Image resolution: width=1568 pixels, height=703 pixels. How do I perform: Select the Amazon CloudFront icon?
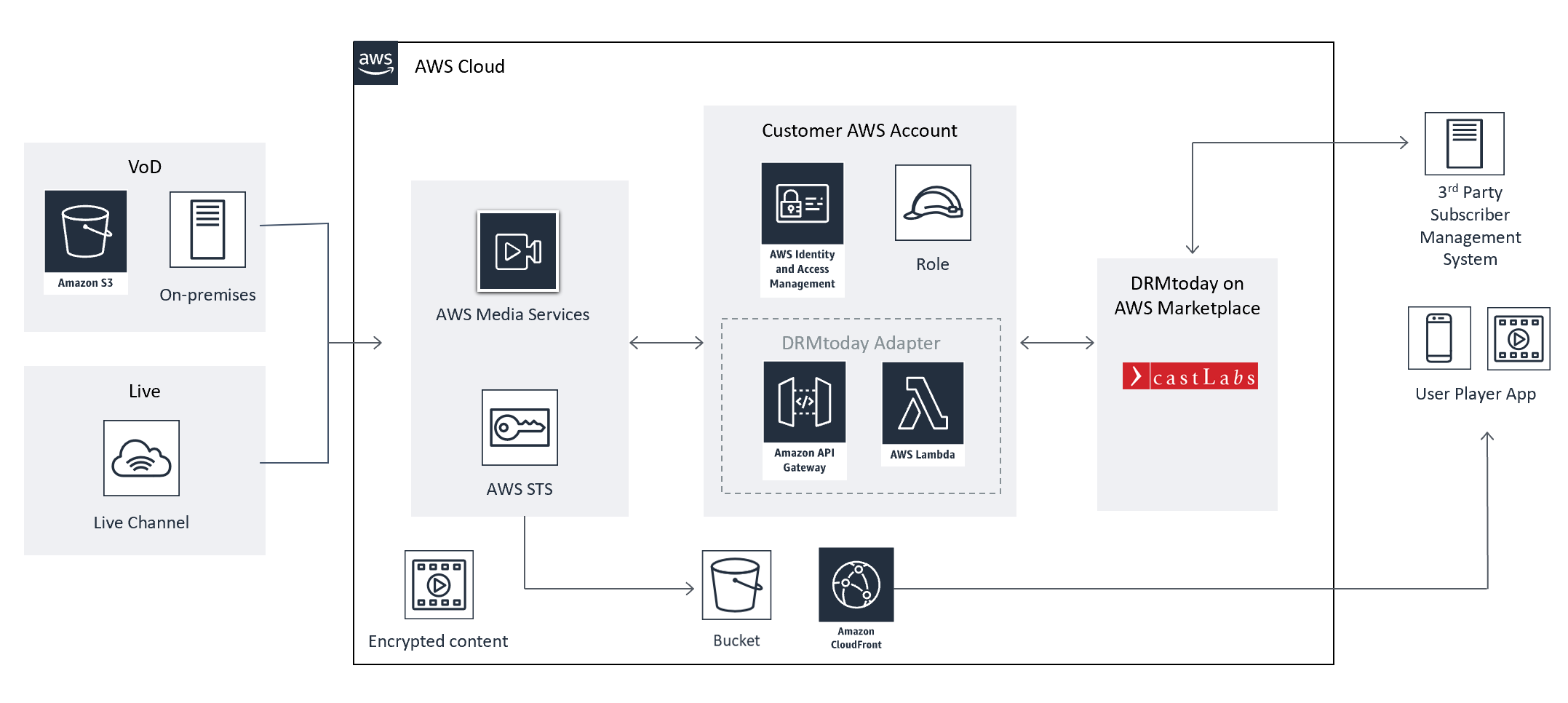tap(856, 584)
